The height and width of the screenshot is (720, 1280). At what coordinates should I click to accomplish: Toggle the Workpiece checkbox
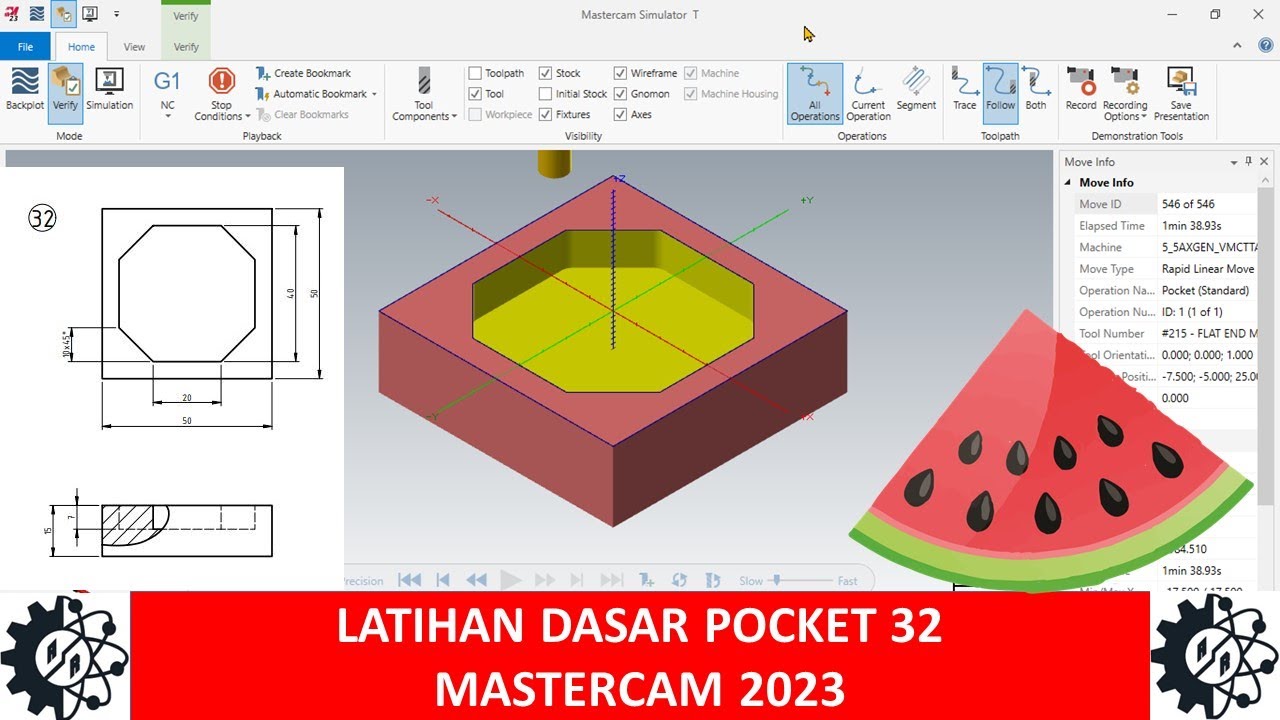[475, 115]
